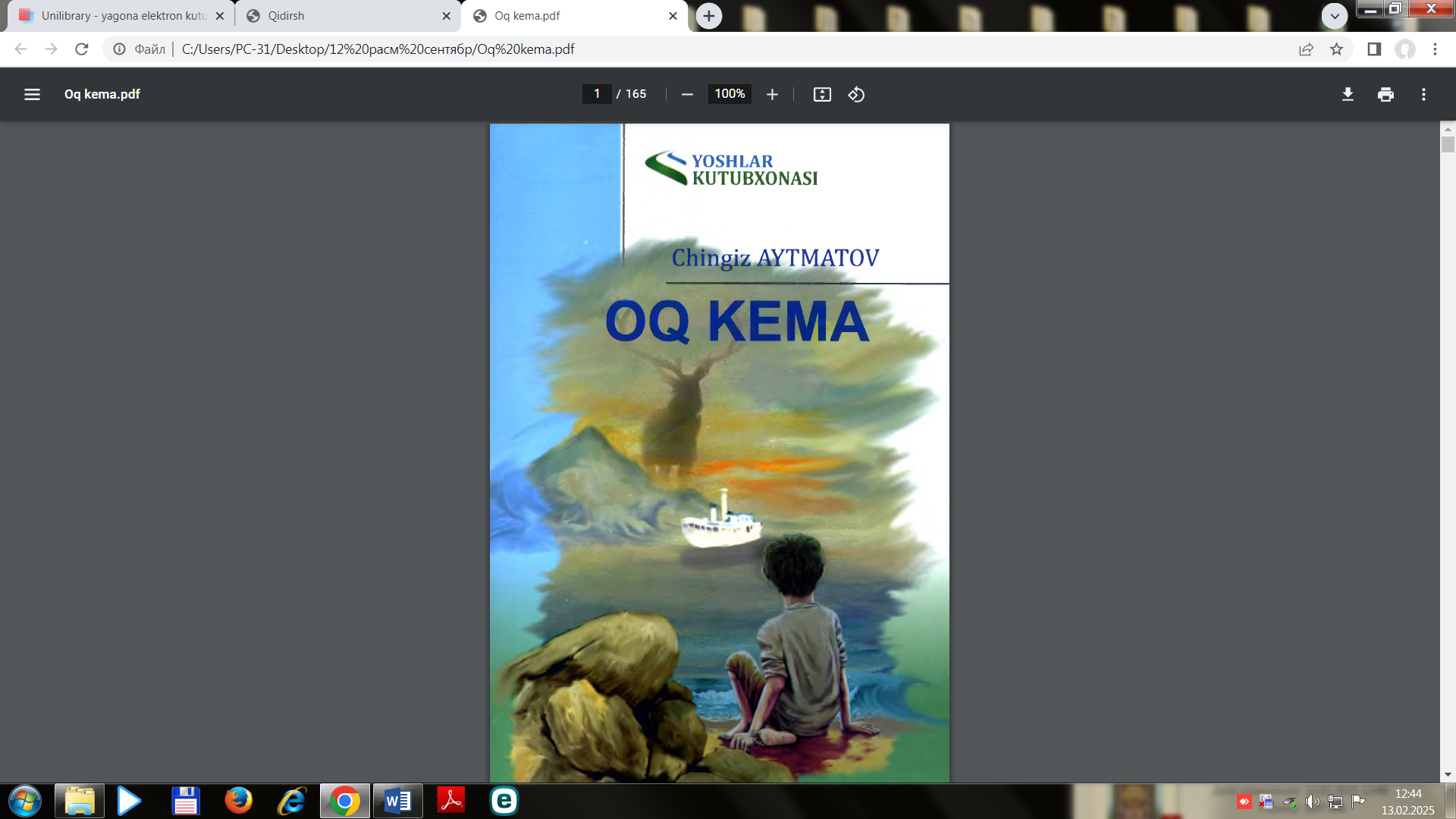Print the PDF document
1456x819 pixels.
point(1385,94)
